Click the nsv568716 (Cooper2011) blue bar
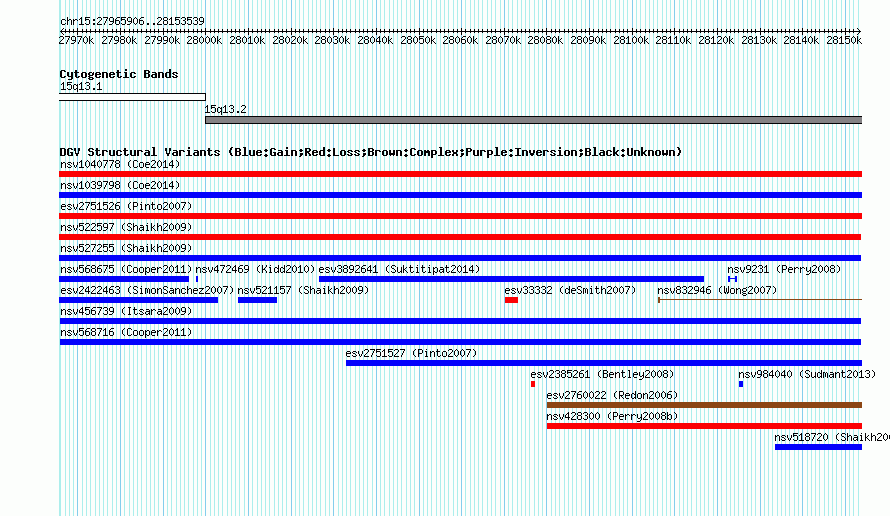The height and width of the screenshot is (516, 890). point(460,342)
